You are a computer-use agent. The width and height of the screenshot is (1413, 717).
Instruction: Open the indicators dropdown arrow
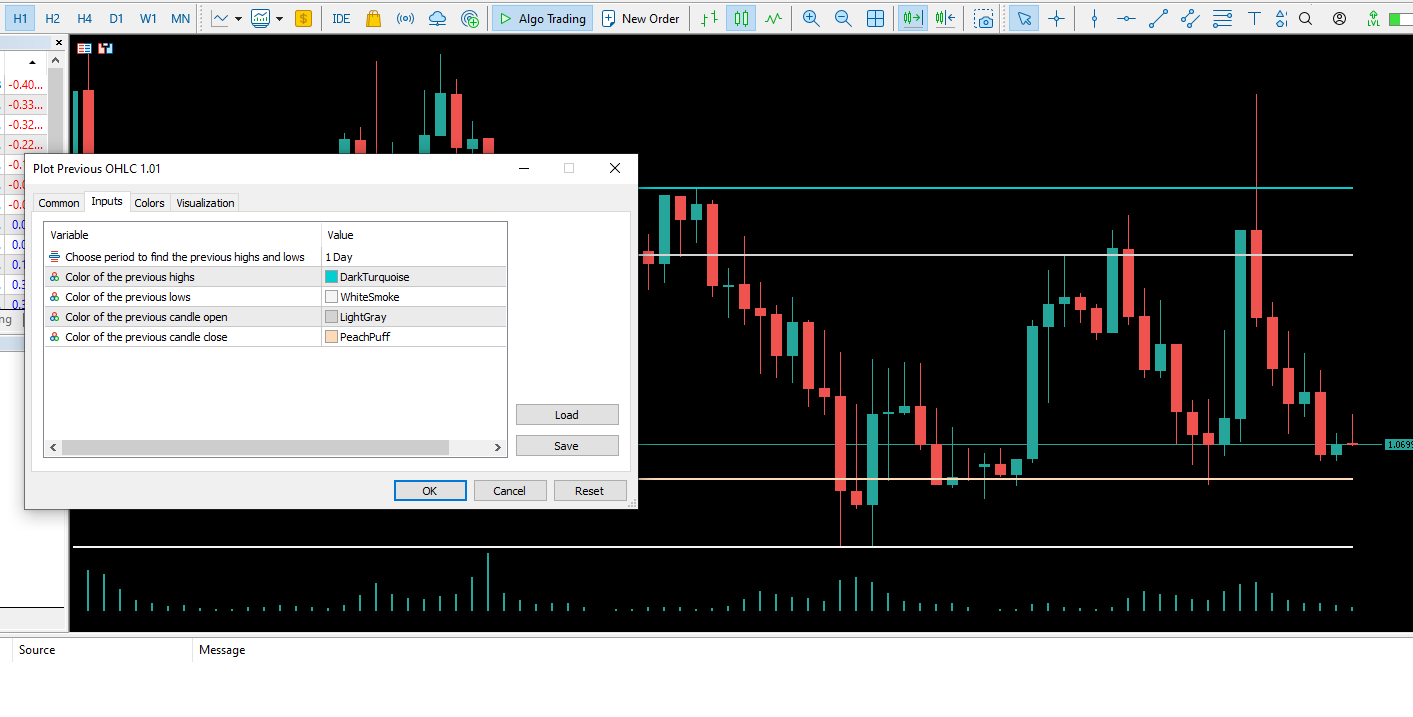coord(278,17)
